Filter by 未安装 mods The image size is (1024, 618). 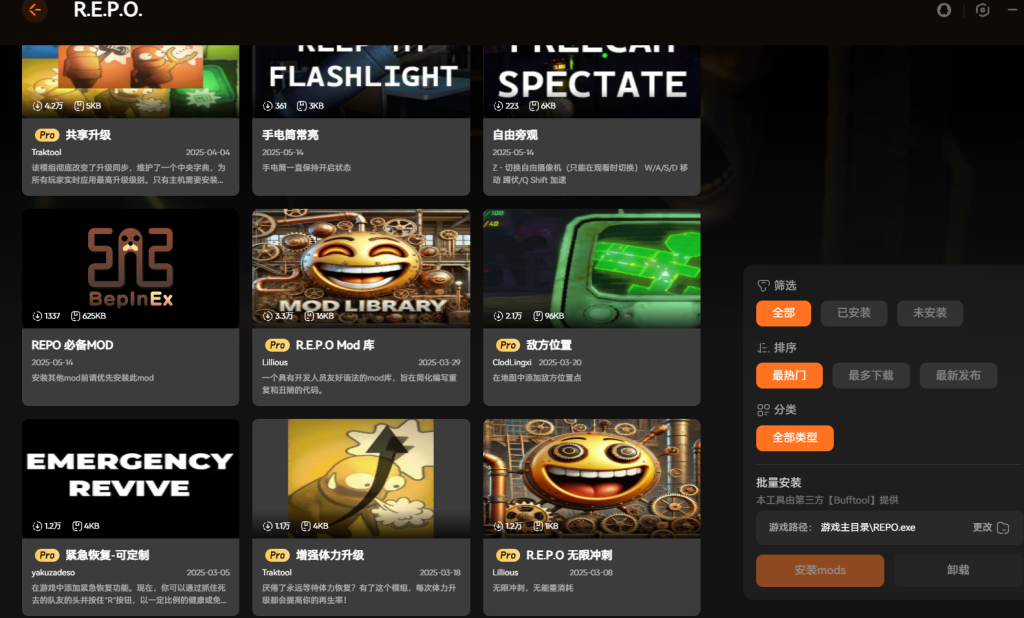click(930, 313)
